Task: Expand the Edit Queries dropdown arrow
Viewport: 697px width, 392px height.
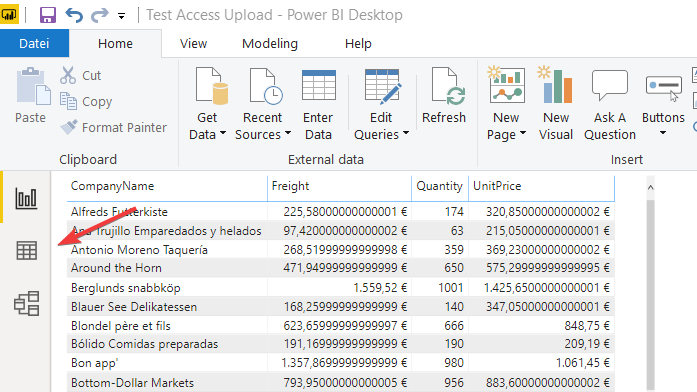Action: pos(405,133)
